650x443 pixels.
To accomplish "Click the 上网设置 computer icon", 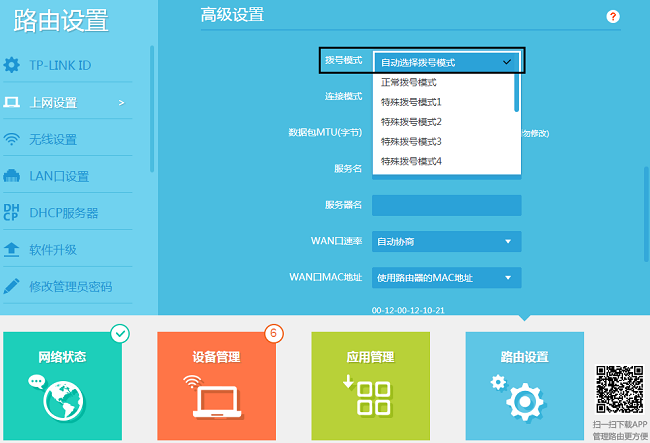I will (12, 102).
